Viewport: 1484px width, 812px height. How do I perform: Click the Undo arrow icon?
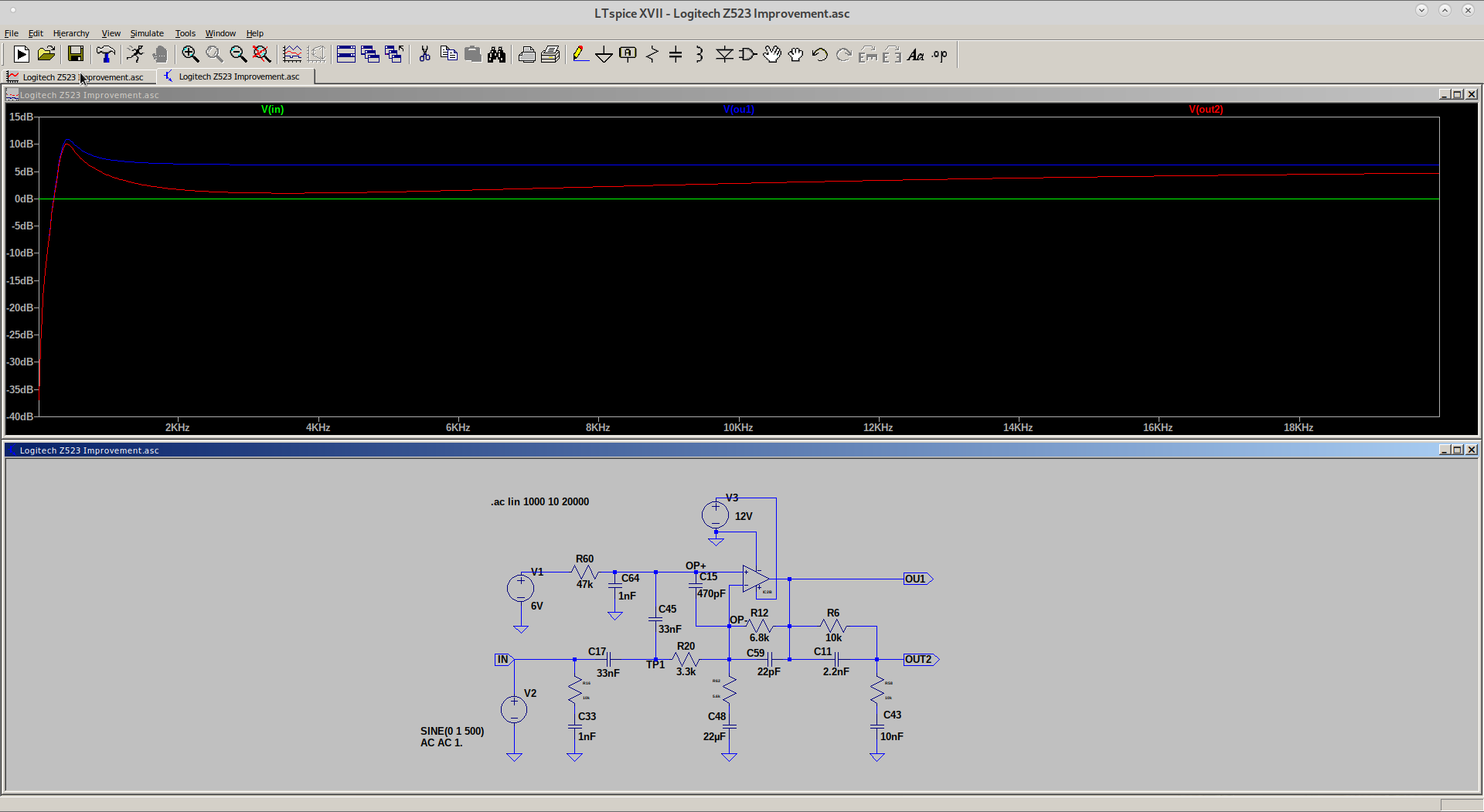pos(820,54)
